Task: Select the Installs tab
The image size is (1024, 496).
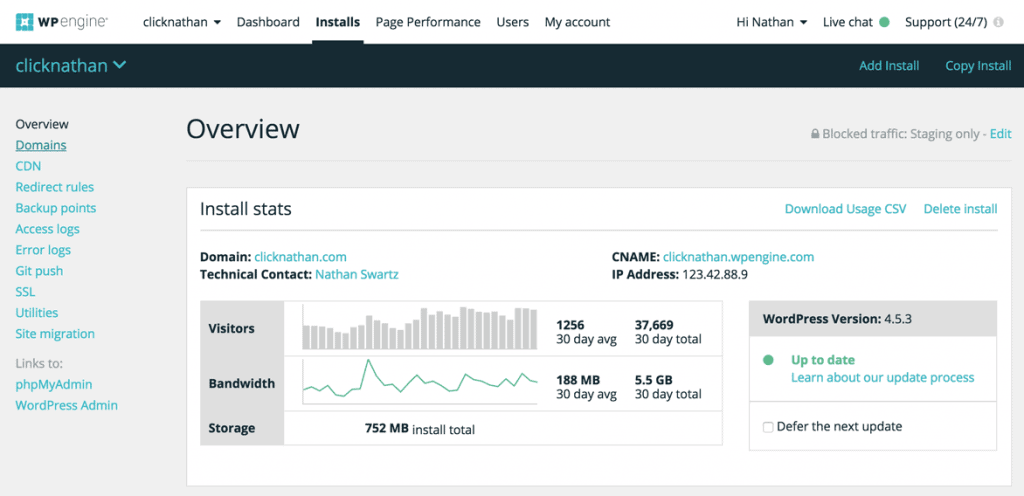Action: [x=338, y=22]
